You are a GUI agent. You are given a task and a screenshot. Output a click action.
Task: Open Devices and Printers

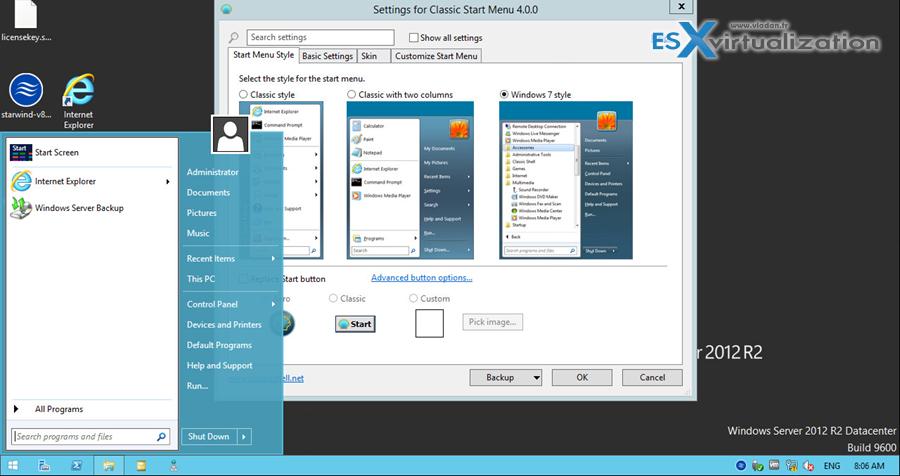(224, 325)
